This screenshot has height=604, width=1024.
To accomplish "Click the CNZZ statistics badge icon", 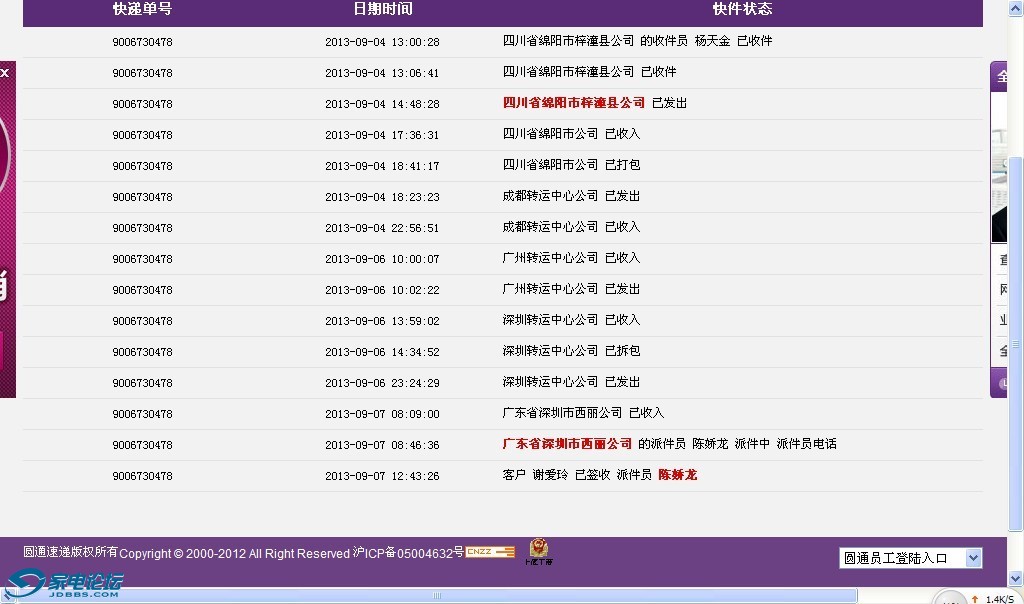I will point(490,552).
